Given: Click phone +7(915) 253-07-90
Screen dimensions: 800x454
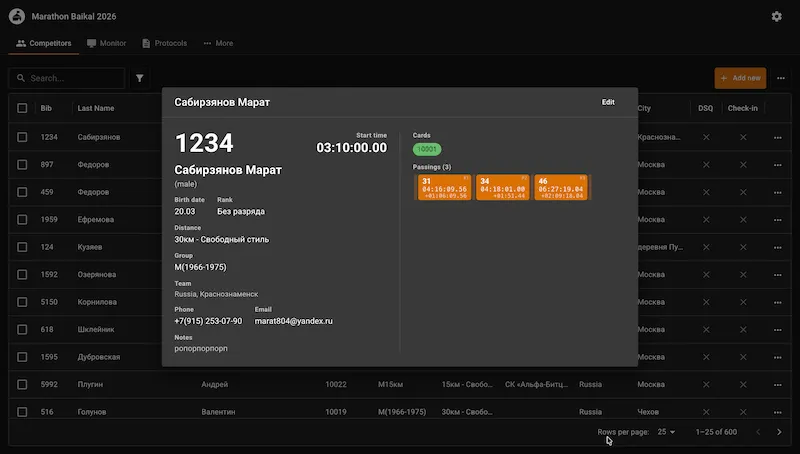Looking at the screenshot, I should 208,321.
